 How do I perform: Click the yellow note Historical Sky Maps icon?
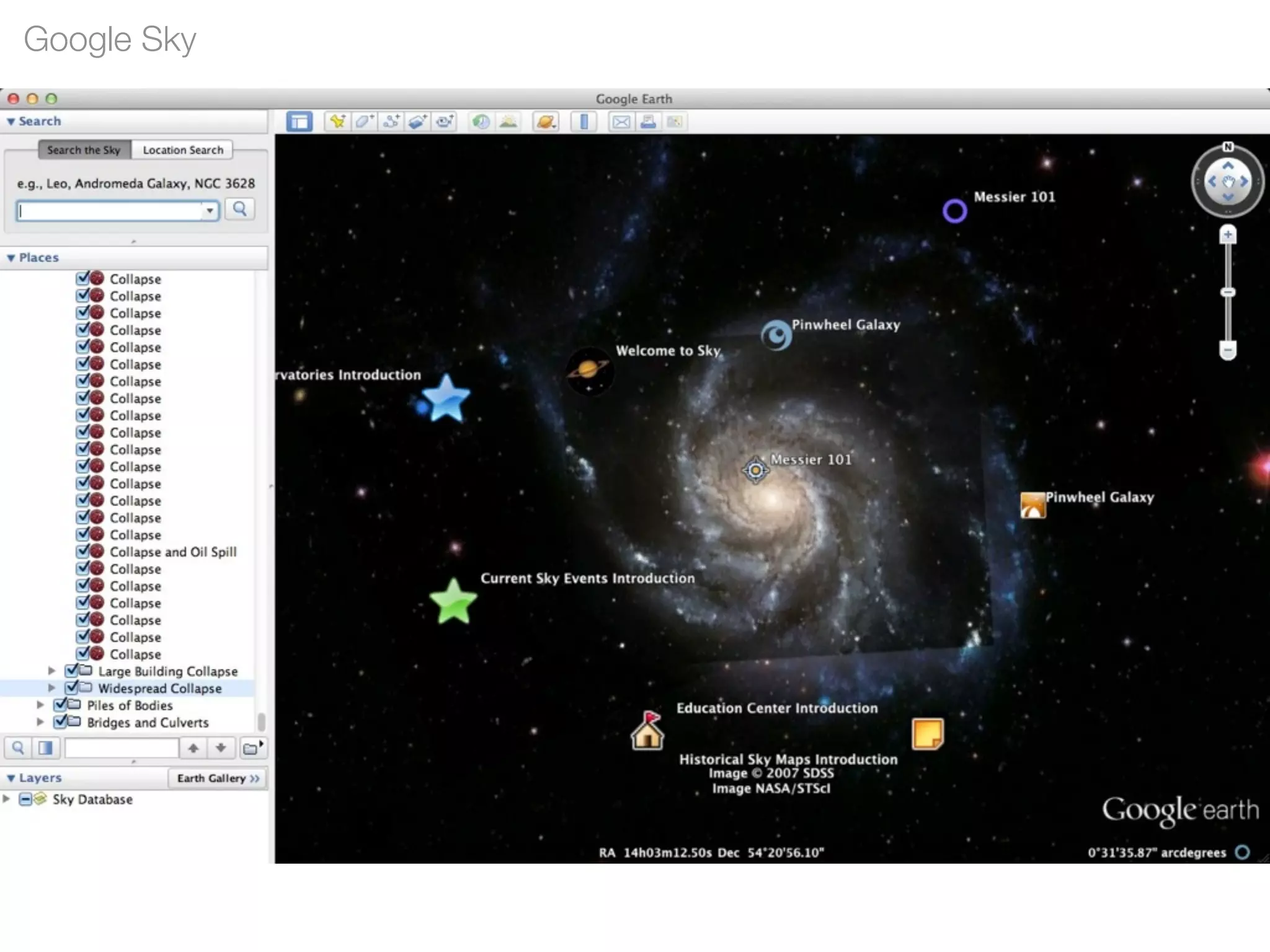click(x=928, y=734)
